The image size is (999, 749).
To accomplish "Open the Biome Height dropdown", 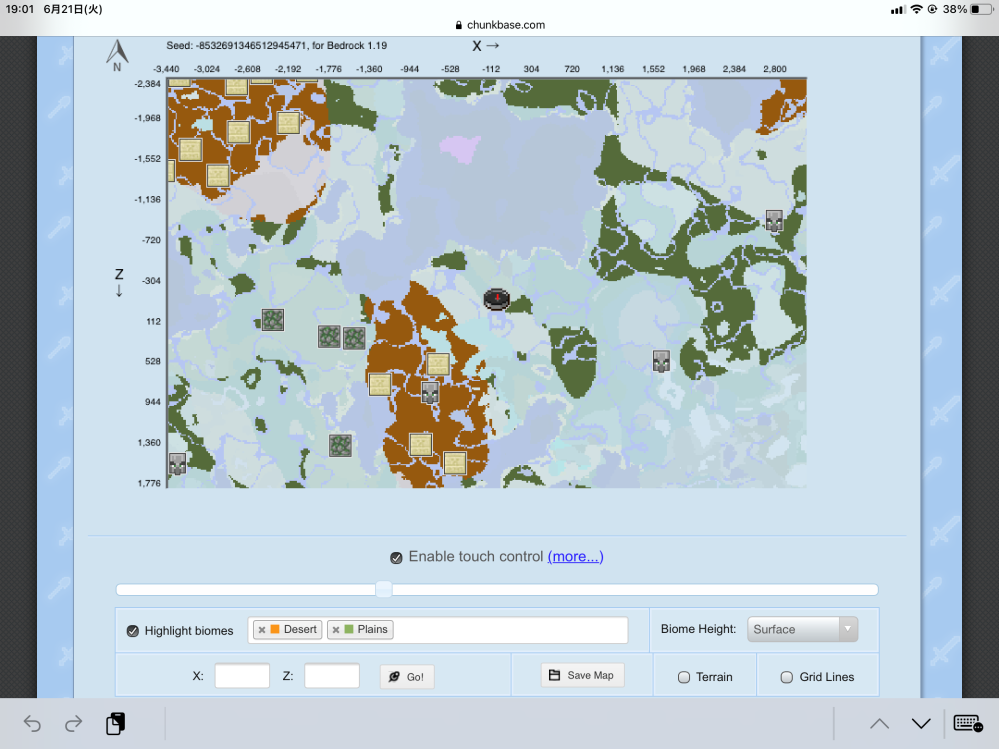I will click(804, 629).
